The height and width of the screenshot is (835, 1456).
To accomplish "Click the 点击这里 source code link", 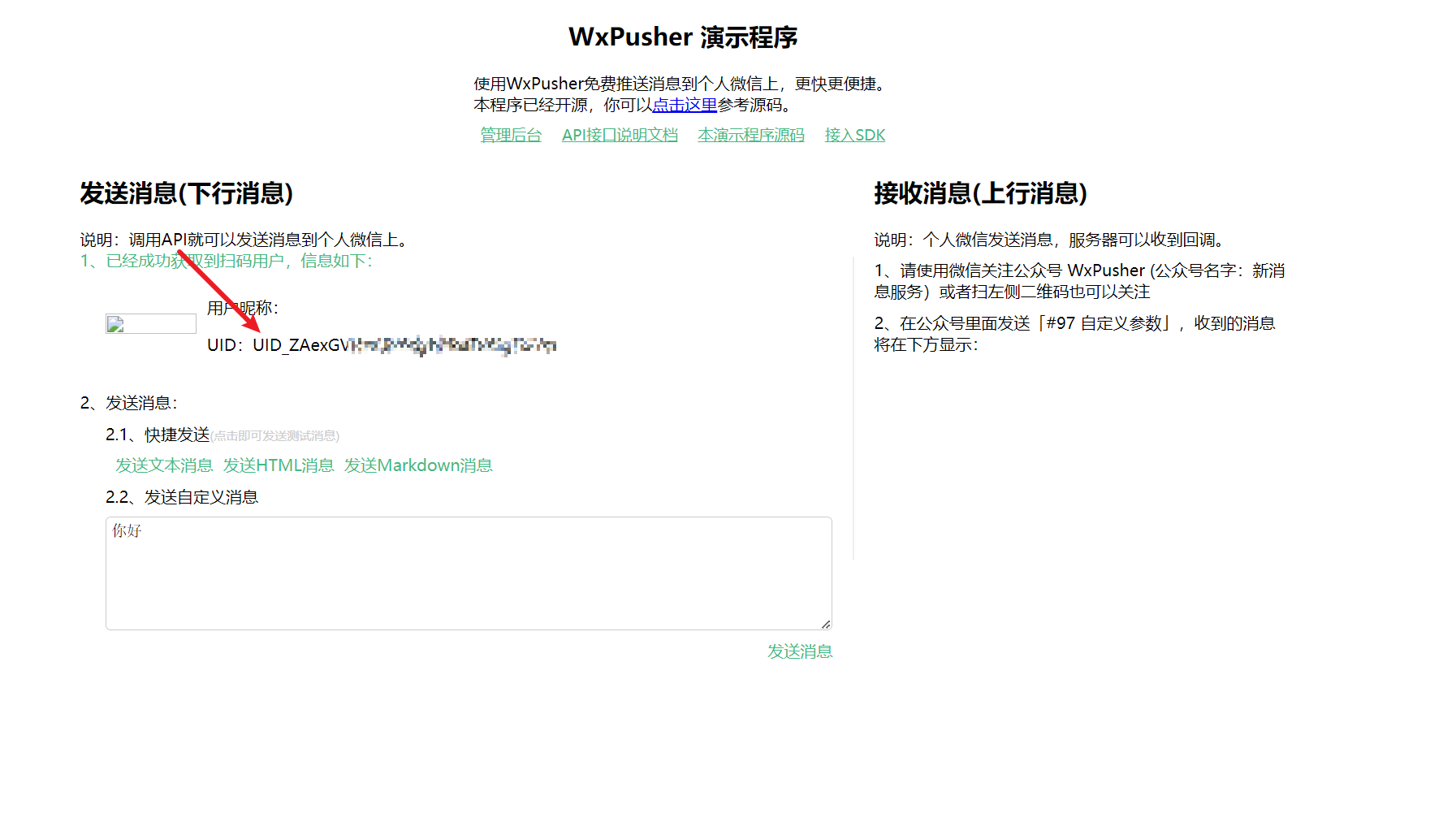I will pyautogui.click(x=685, y=105).
